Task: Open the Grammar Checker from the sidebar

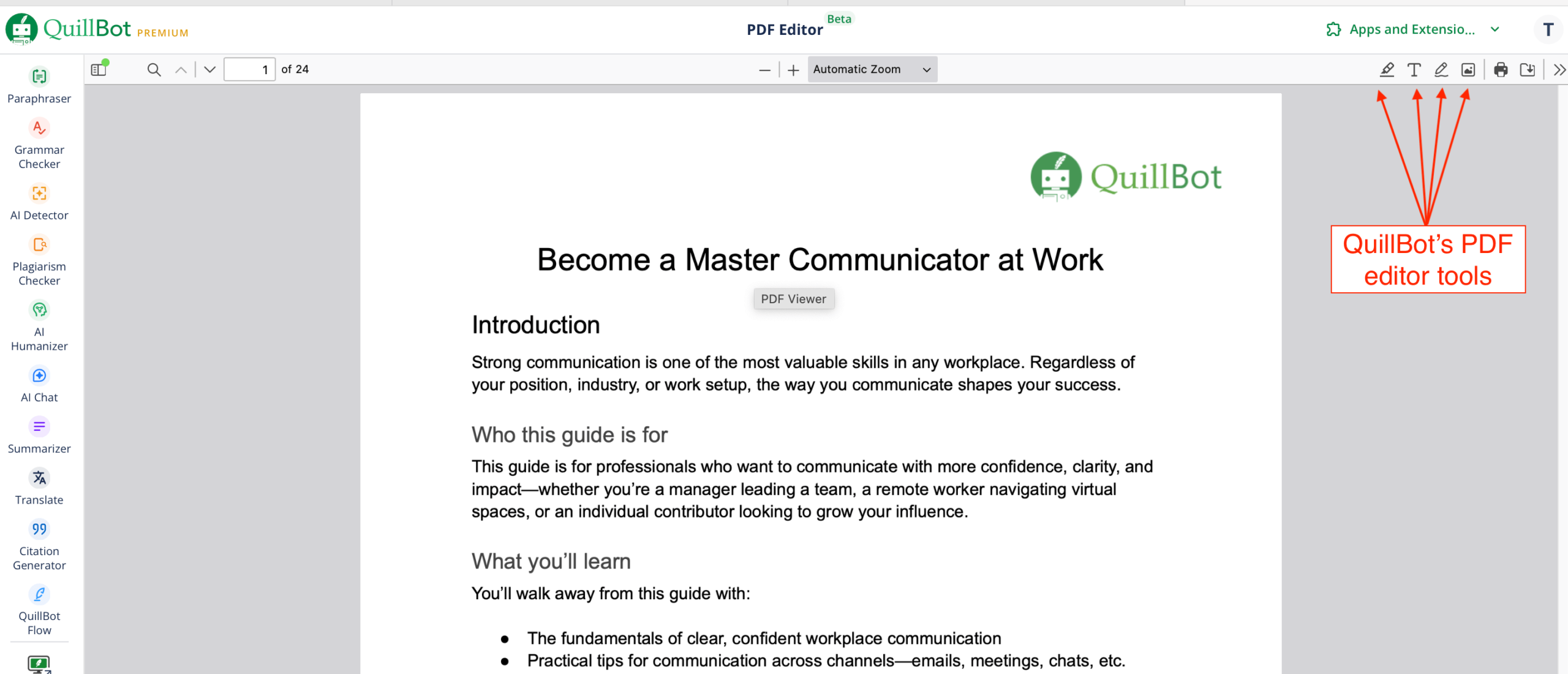Action: 39,141
